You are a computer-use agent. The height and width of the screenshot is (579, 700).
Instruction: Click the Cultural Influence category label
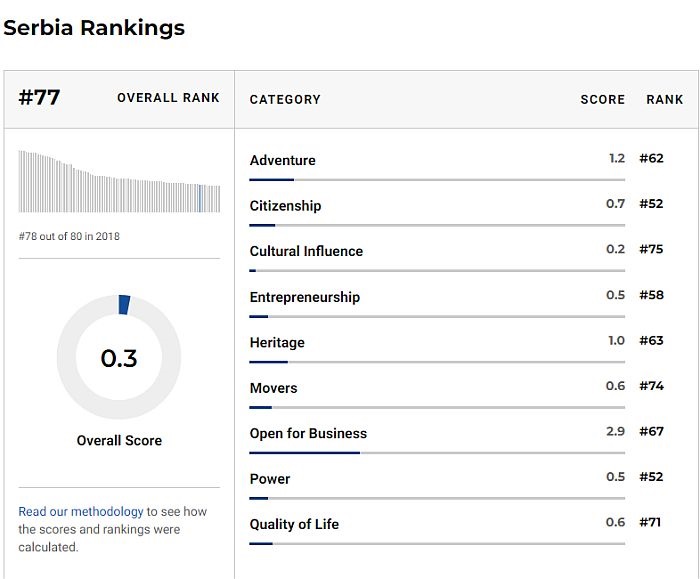pyautogui.click(x=306, y=251)
